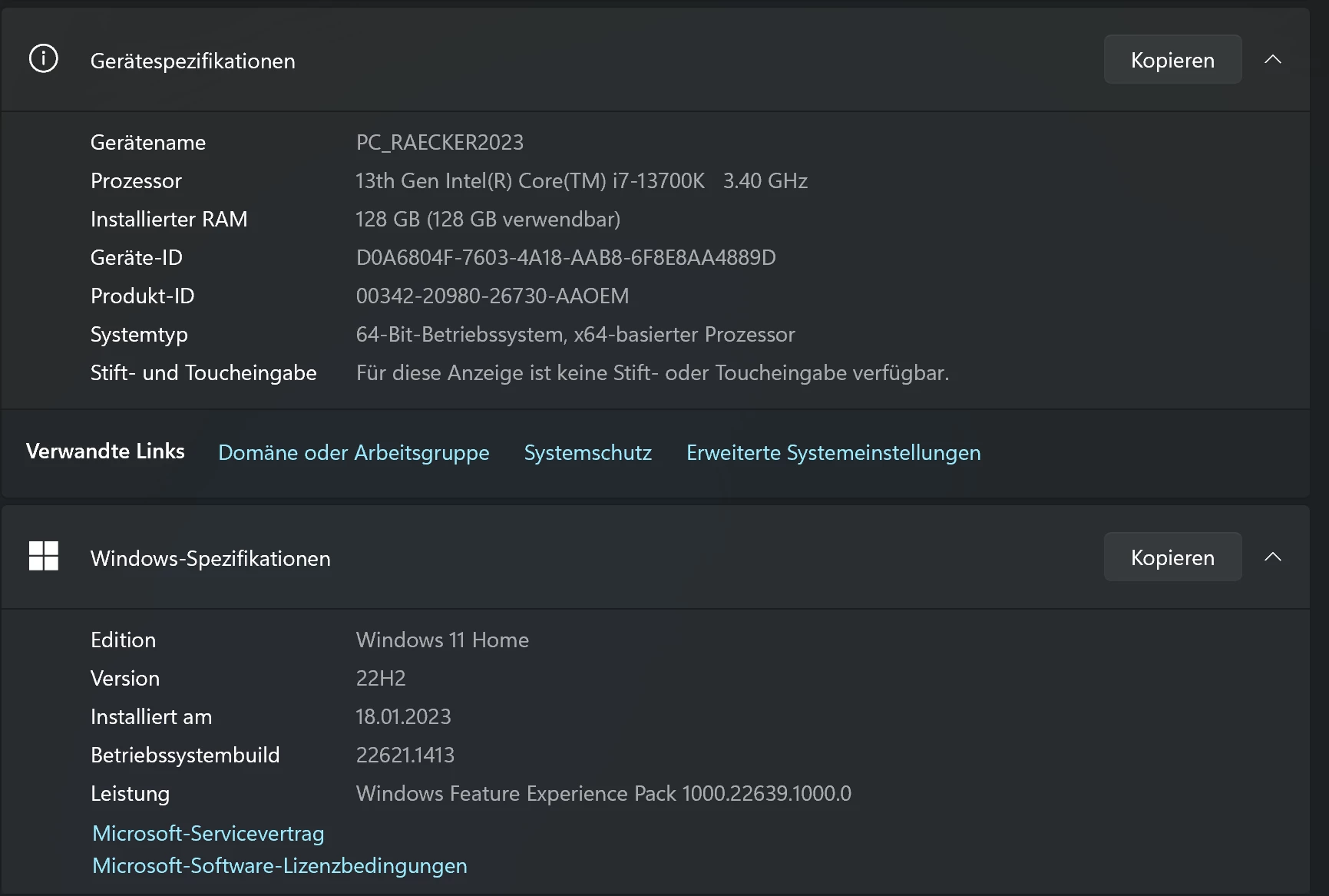Click the Windows-Spezifikationen header title
The image size is (1329, 896).
(210, 558)
